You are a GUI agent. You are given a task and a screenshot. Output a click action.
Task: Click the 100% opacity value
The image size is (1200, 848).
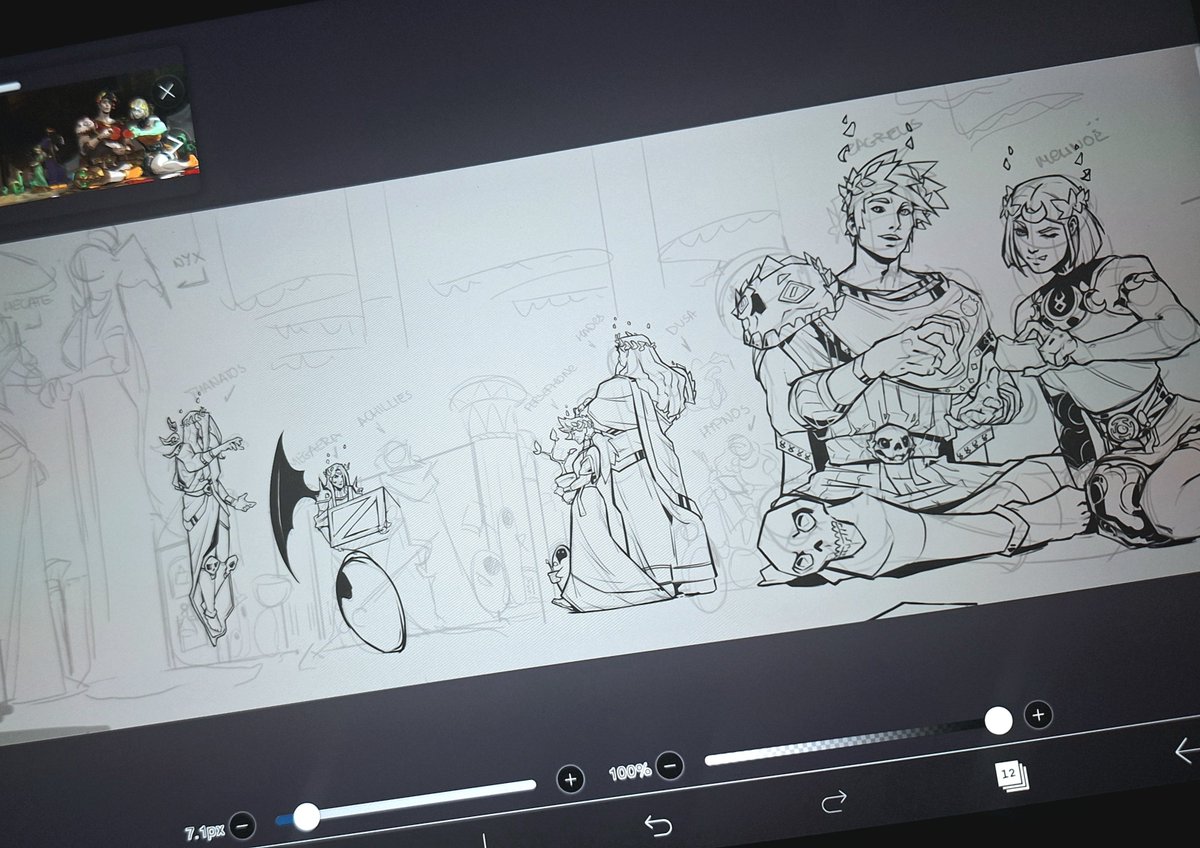tap(630, 772)
